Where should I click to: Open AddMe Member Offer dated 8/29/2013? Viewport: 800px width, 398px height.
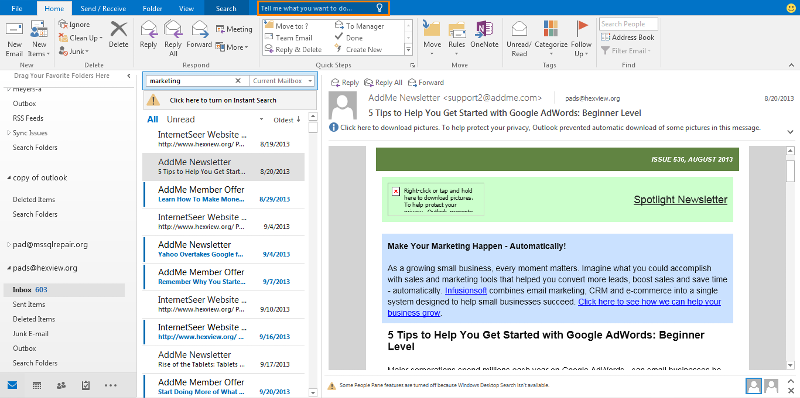pyautogui.click(x=223, y=194)
